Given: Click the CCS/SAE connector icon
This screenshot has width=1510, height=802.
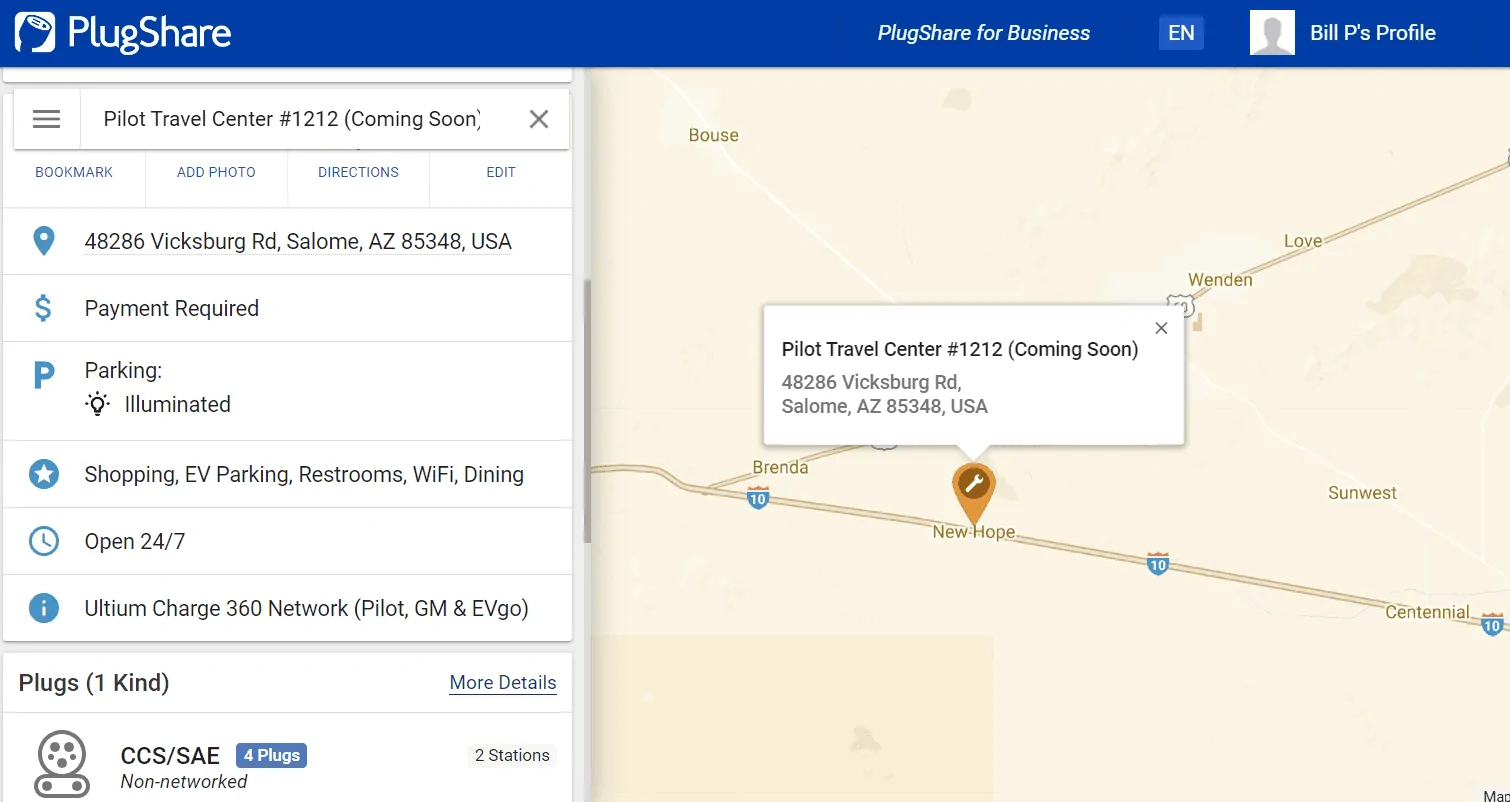Looking at the screenshot, I should coord(62,764).
